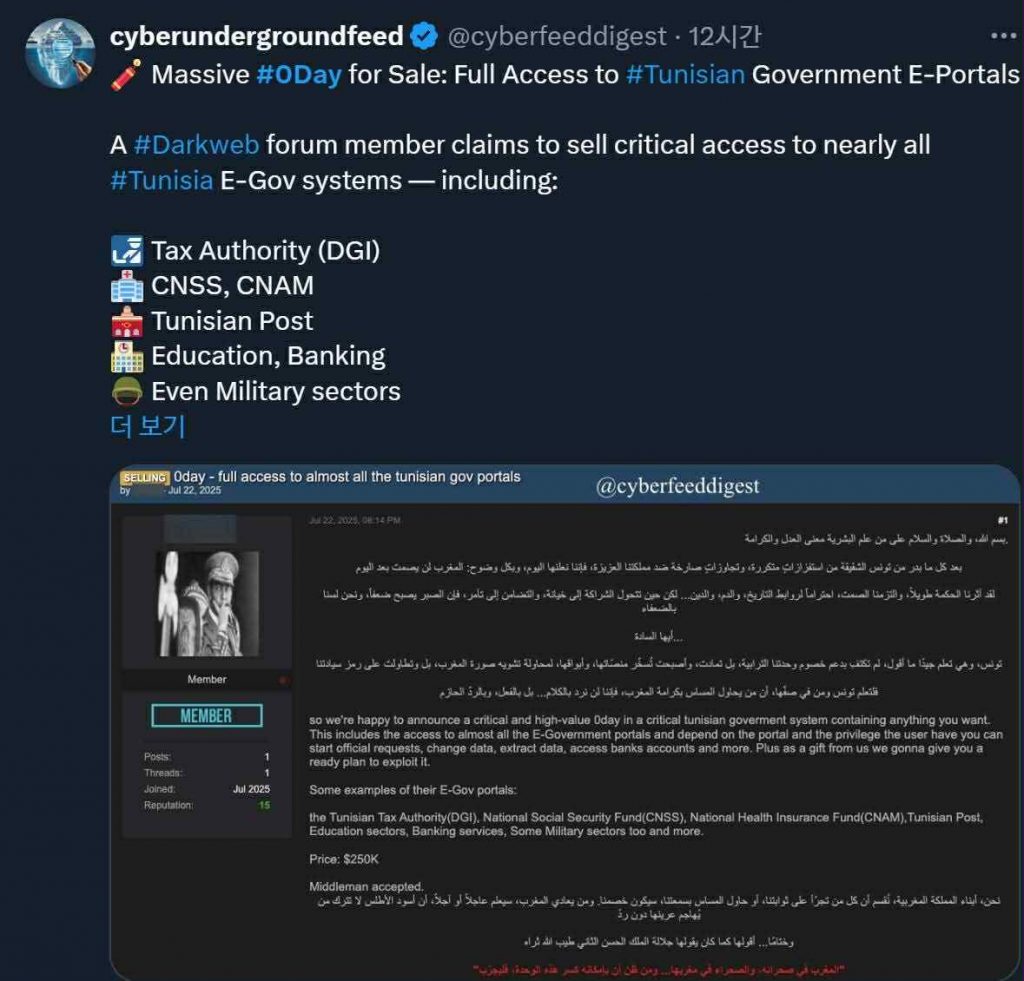The width and height of the screenshot is (1024, 981).
Task: Click the post office emoji near Tunisian Post
Action: click(127, 321)
